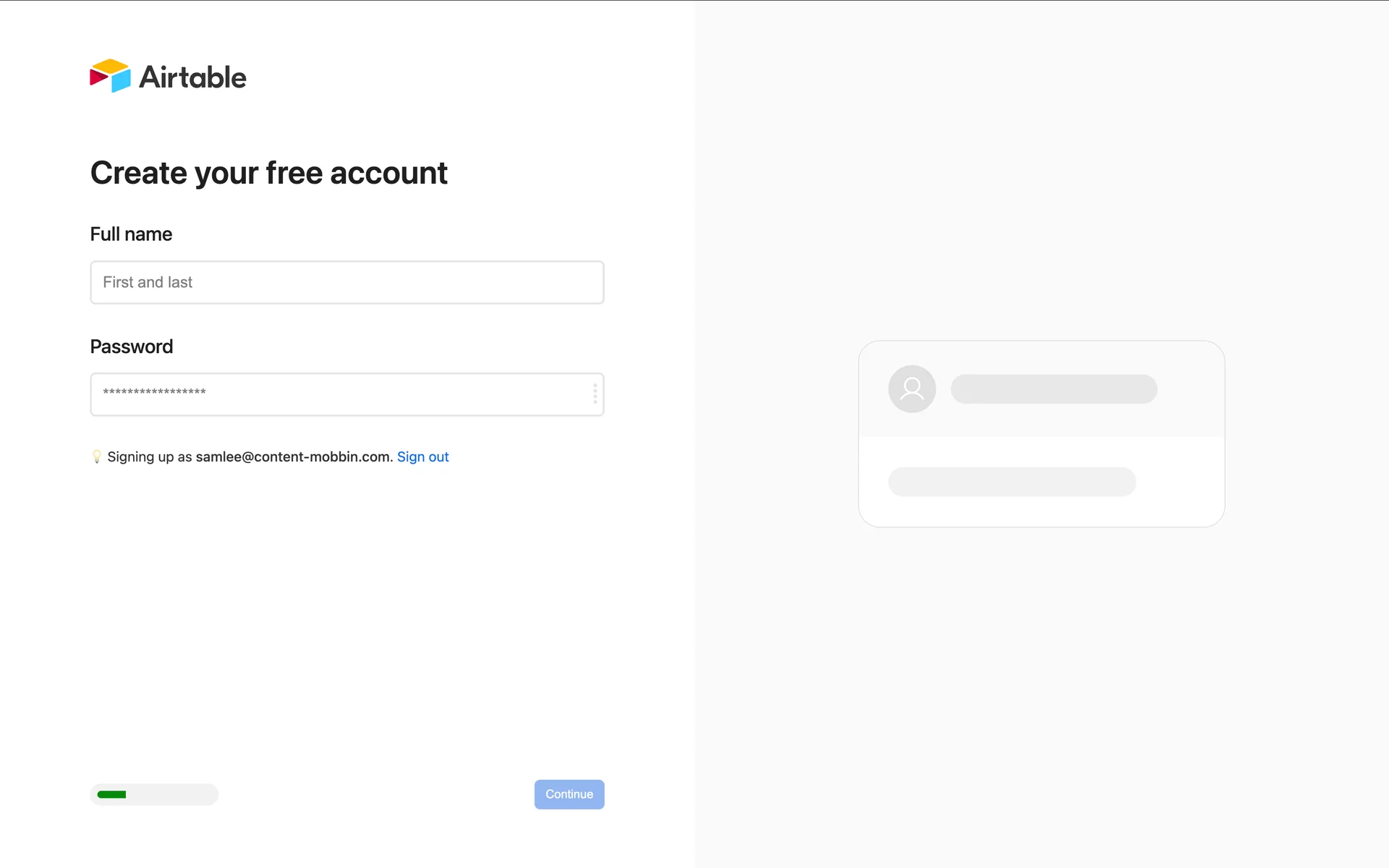The width and height of the screenshot is (1389, 868).
Task: Click the unfilled gray part of the progress bar
Action: pyautogui.click(x=172, y=794)
